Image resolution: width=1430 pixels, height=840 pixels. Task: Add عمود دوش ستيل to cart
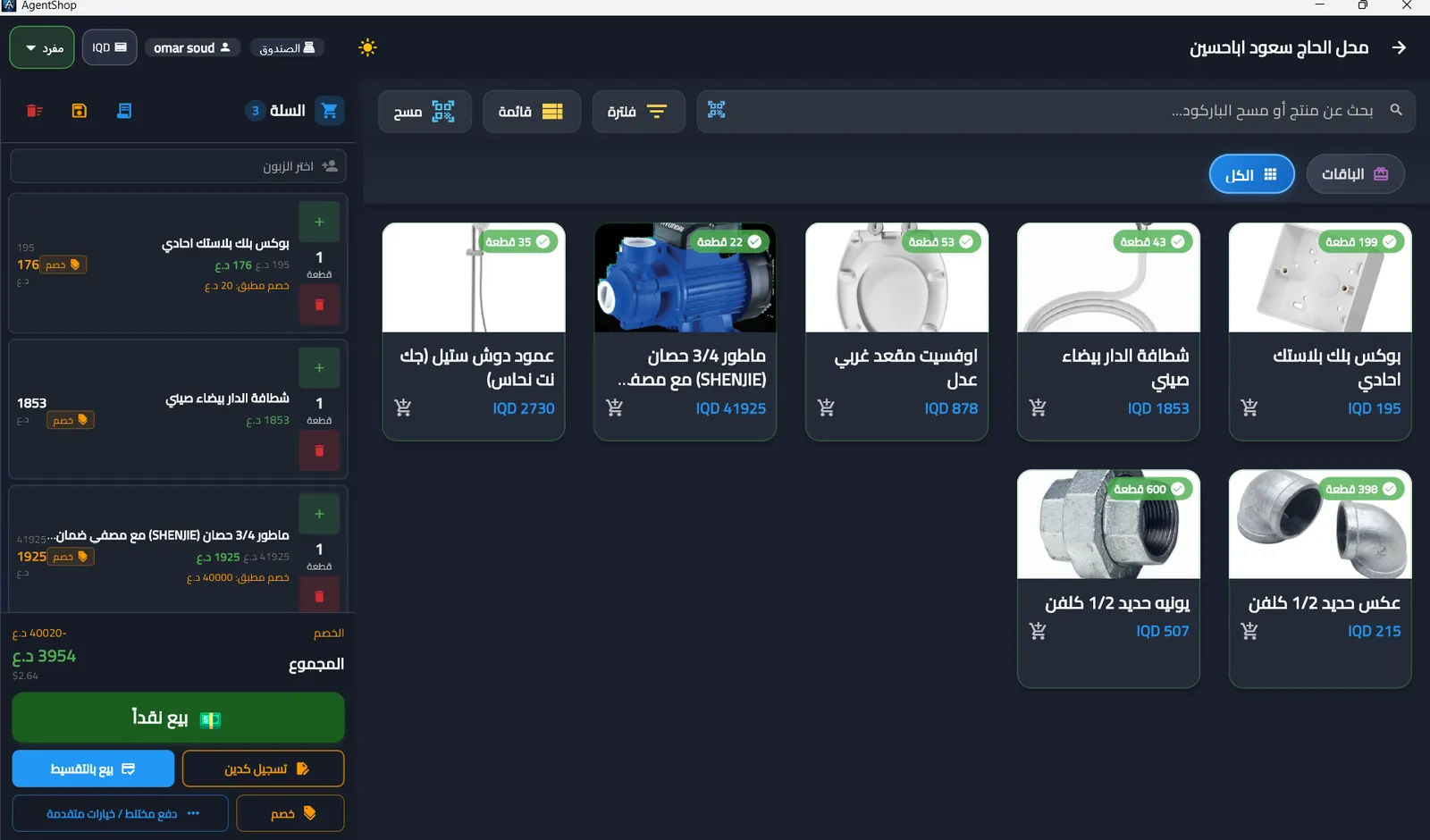[x=403, y=408]
